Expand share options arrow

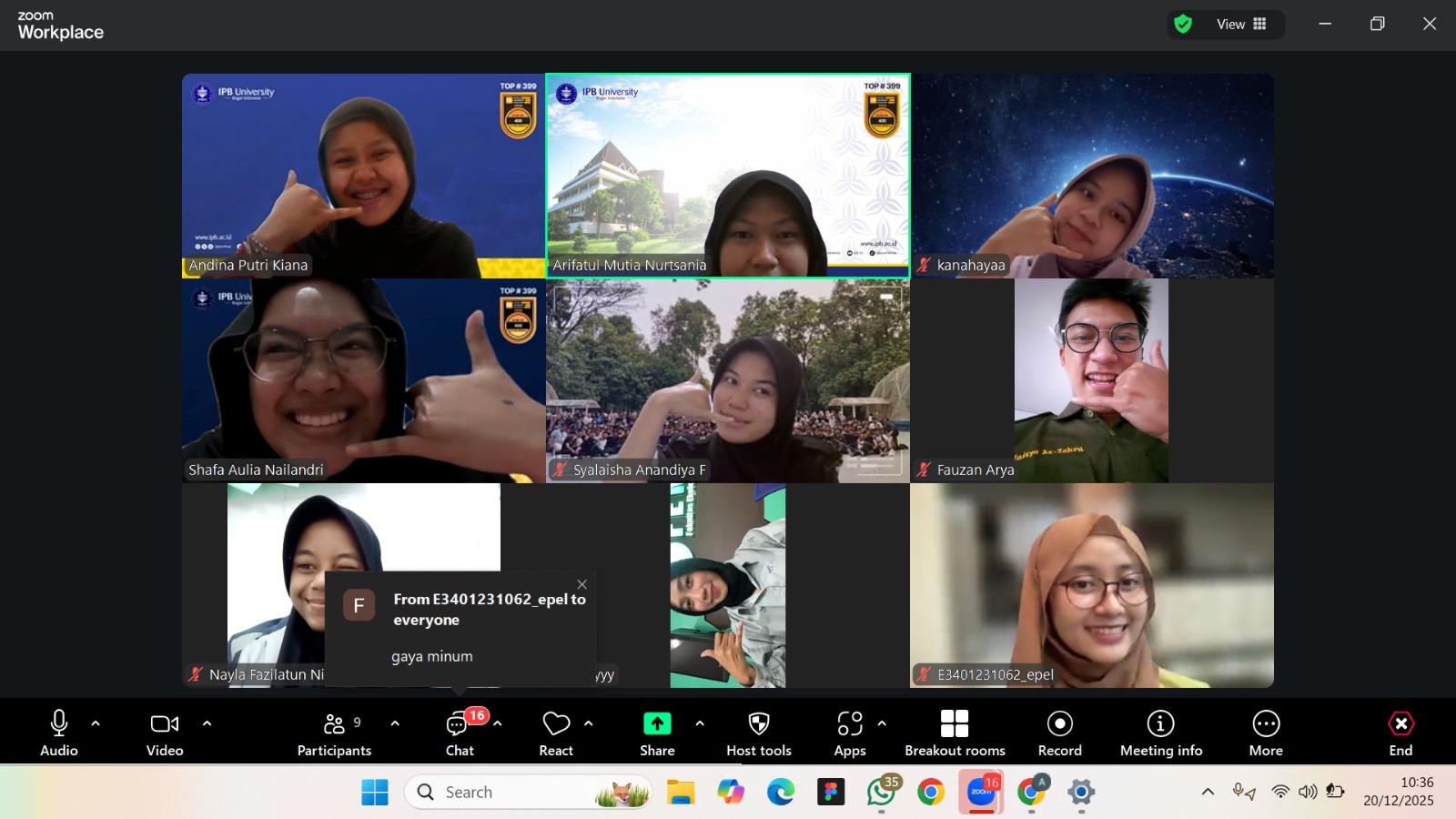click(x=700, y=723)
